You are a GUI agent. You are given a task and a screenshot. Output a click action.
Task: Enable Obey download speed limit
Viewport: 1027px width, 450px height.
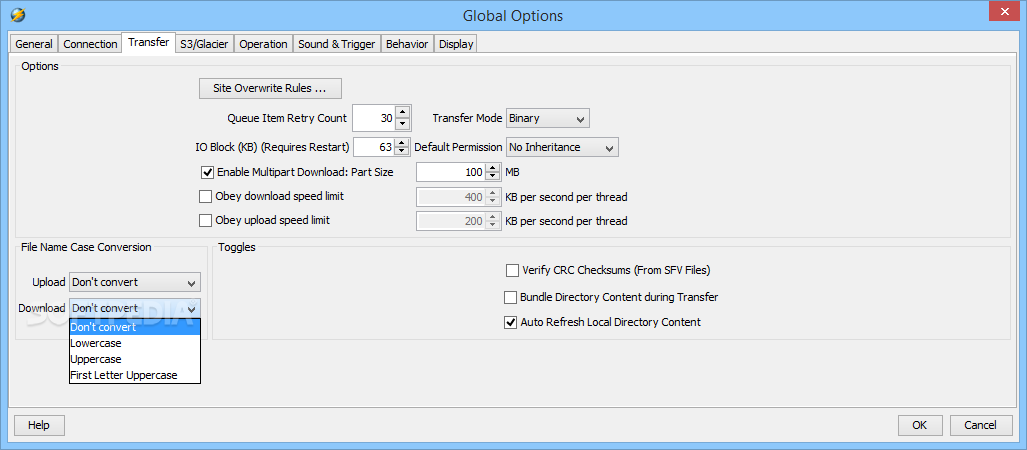206,196
